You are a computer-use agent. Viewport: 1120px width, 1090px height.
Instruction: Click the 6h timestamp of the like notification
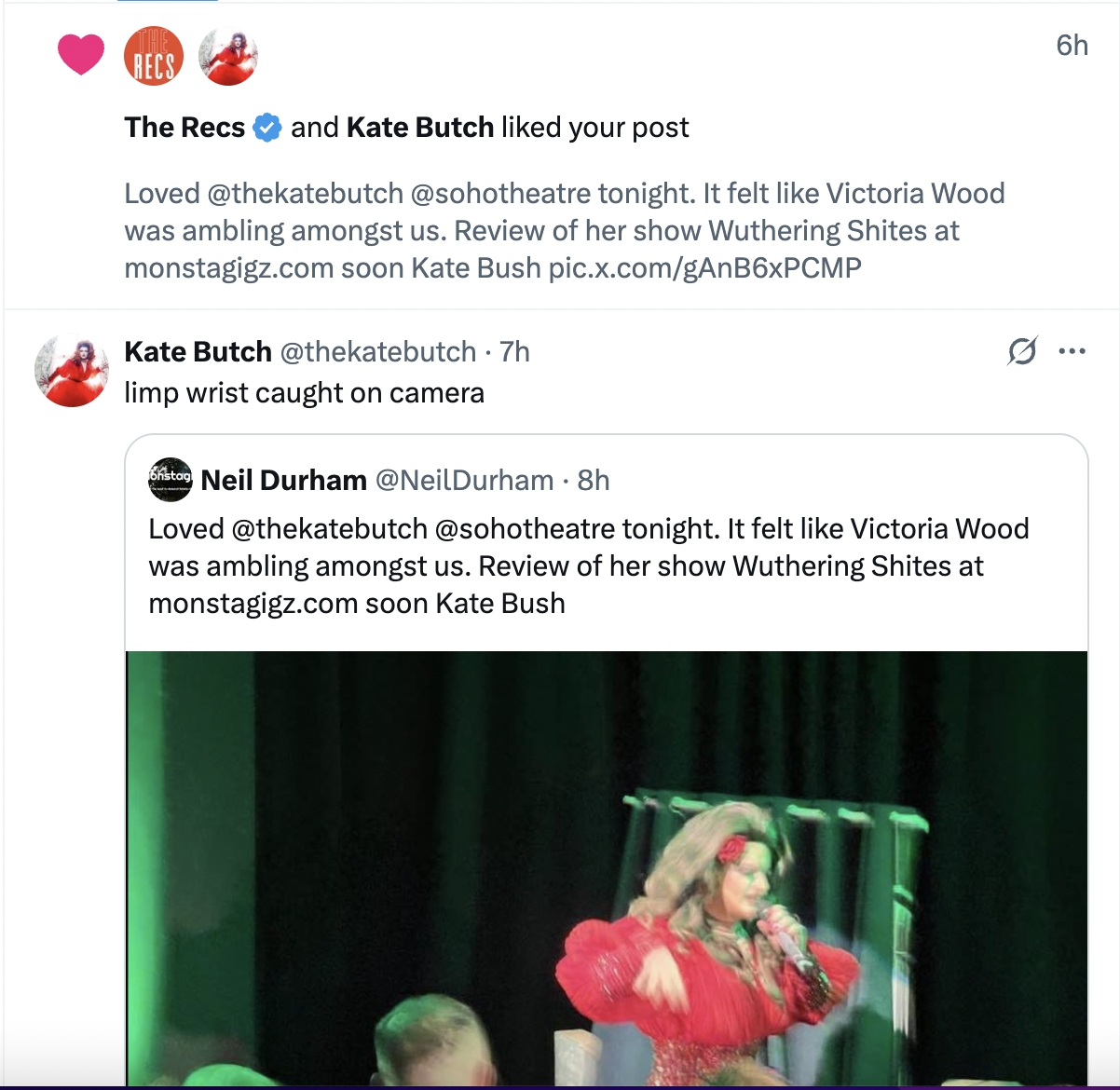pyautogui.click(x=1072, y=45)
